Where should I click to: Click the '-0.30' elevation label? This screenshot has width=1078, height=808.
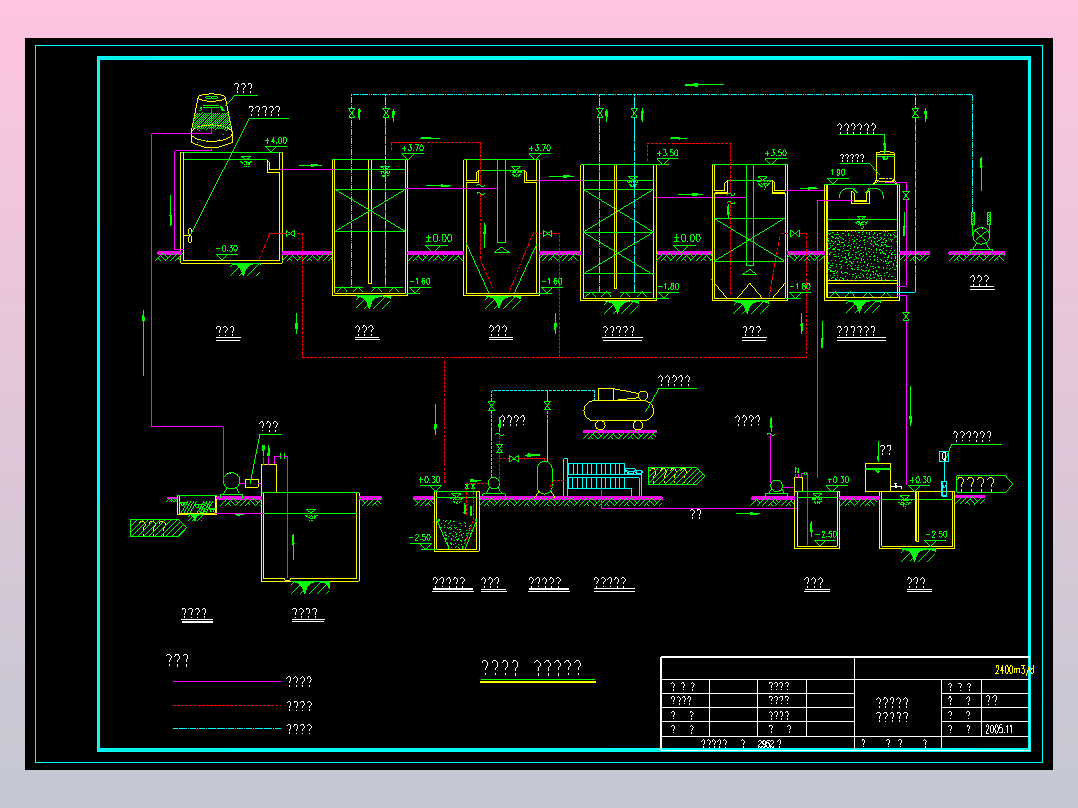pyautogui.click(x=226, y=249)
